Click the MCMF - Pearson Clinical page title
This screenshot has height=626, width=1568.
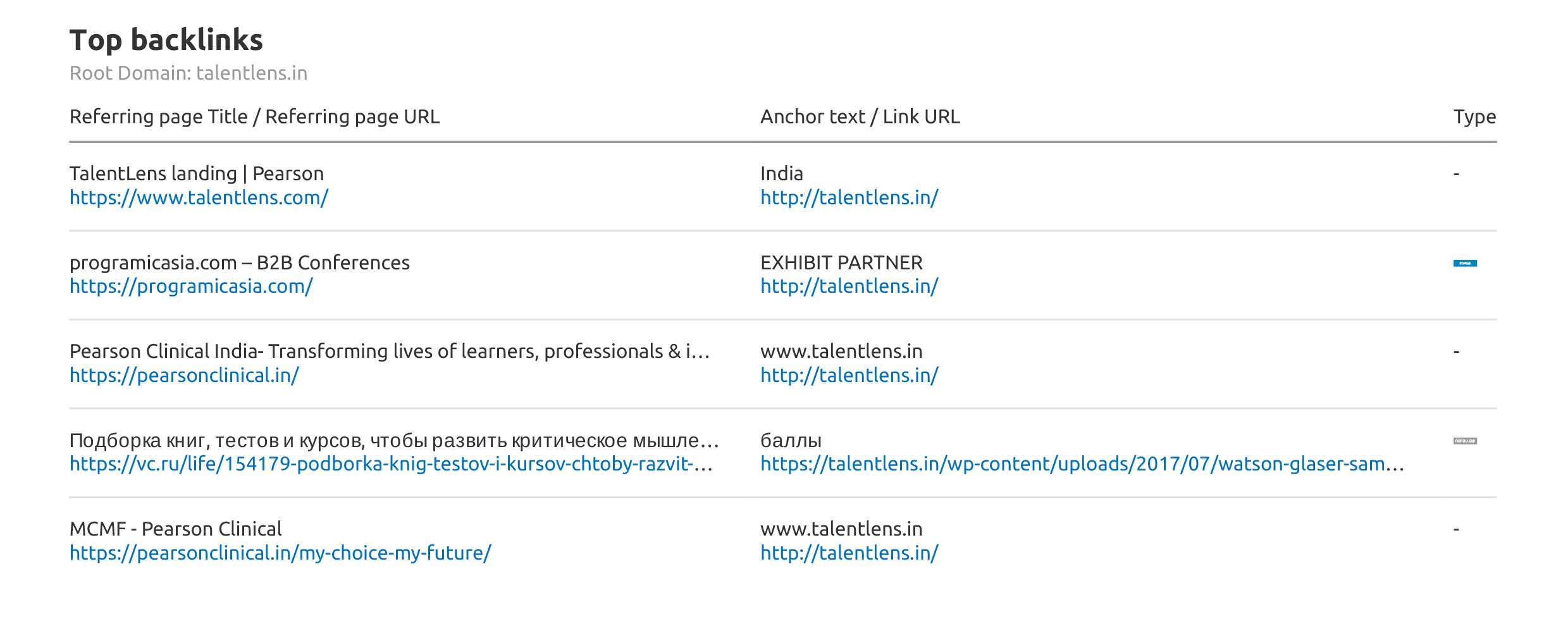coord(175,529)
